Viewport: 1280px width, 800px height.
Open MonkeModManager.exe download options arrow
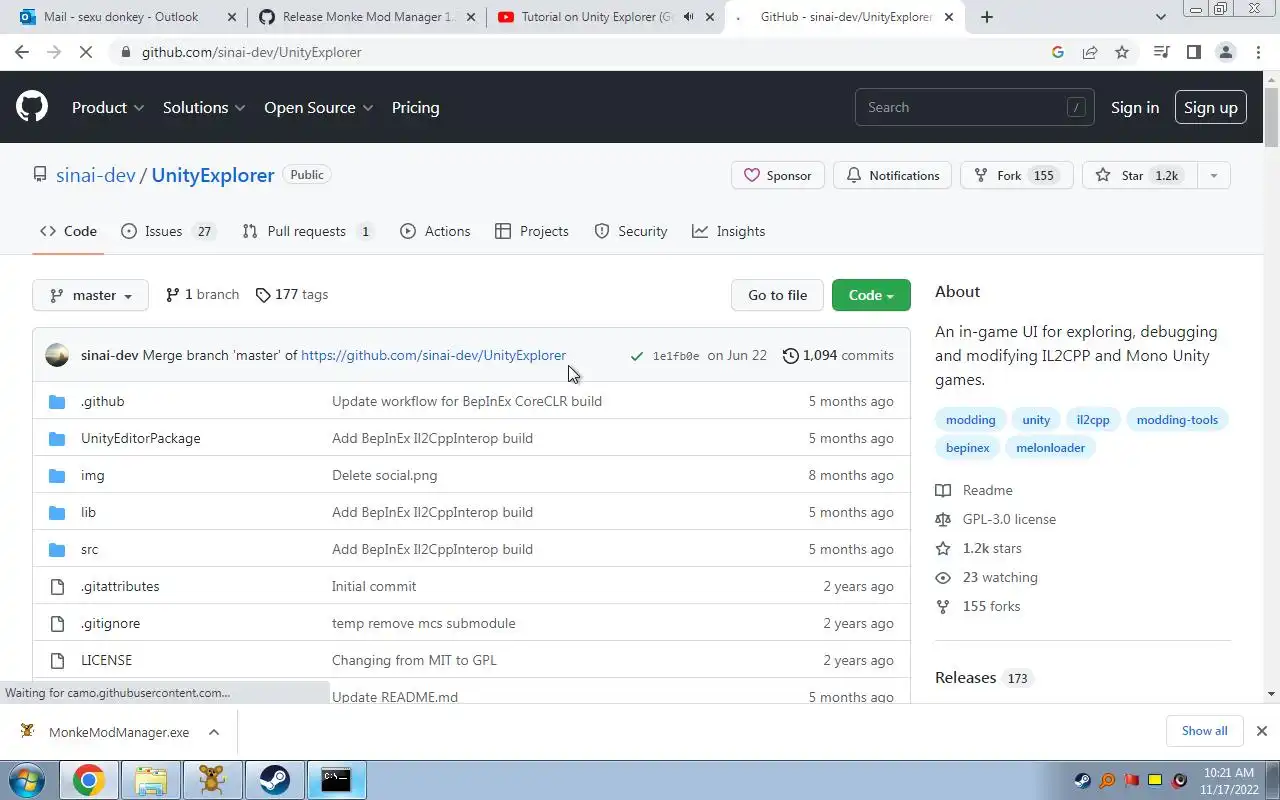pos(214,732)
